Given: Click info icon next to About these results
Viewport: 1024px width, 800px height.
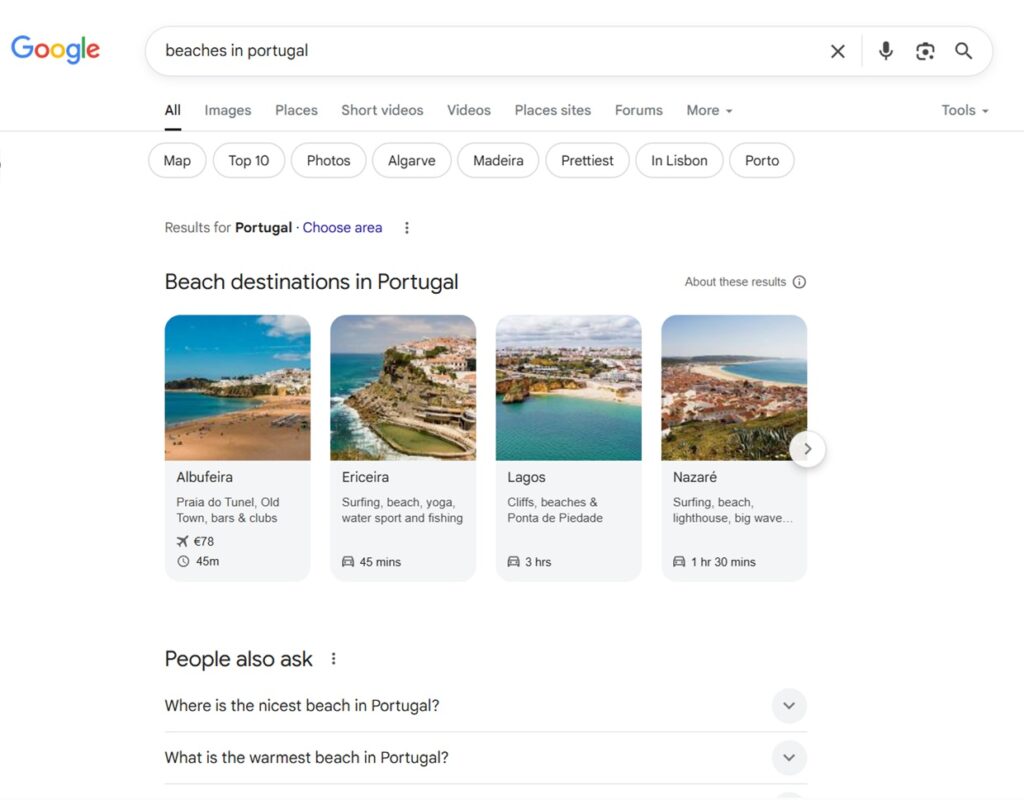Looking at the screenshot, I should (799, 282).
